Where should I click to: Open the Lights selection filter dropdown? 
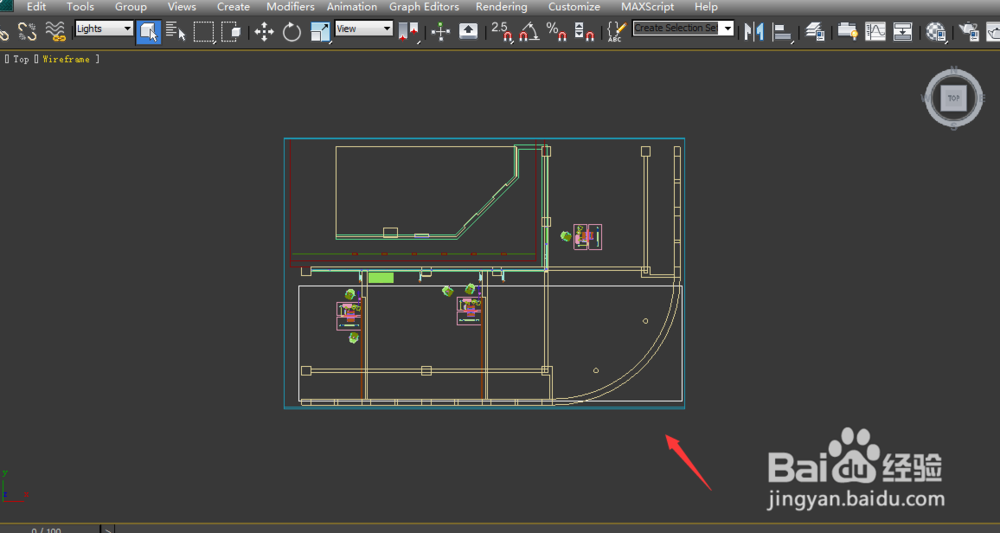point(104,29)
